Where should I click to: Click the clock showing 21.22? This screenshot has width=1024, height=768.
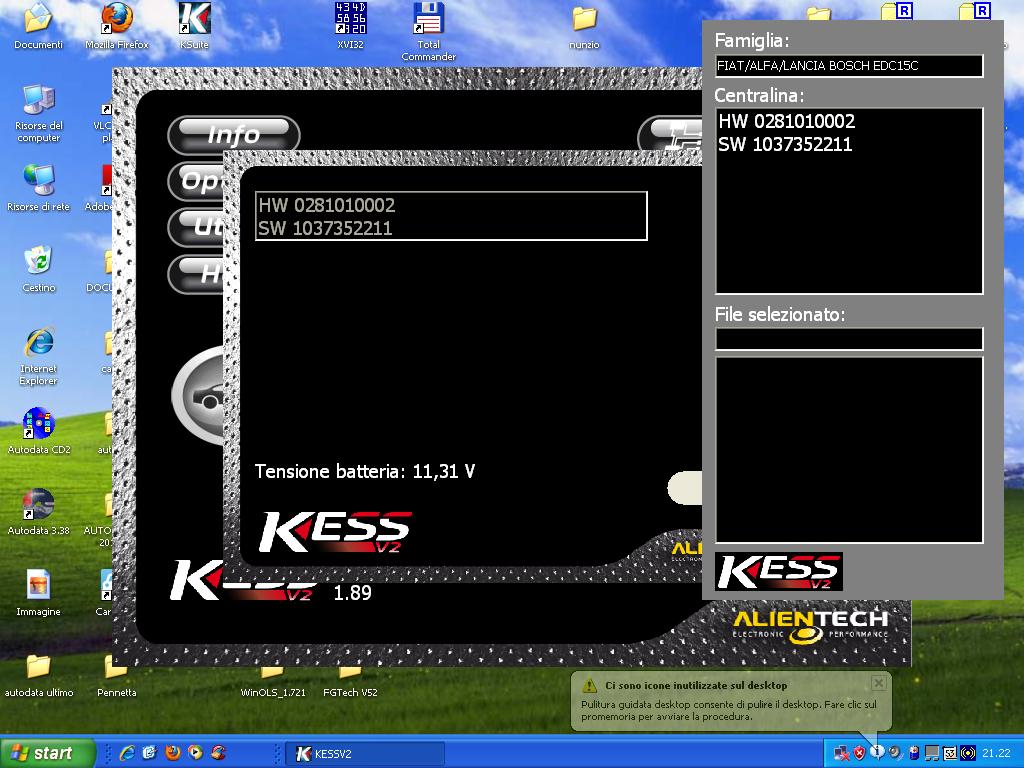click(996, 754)
